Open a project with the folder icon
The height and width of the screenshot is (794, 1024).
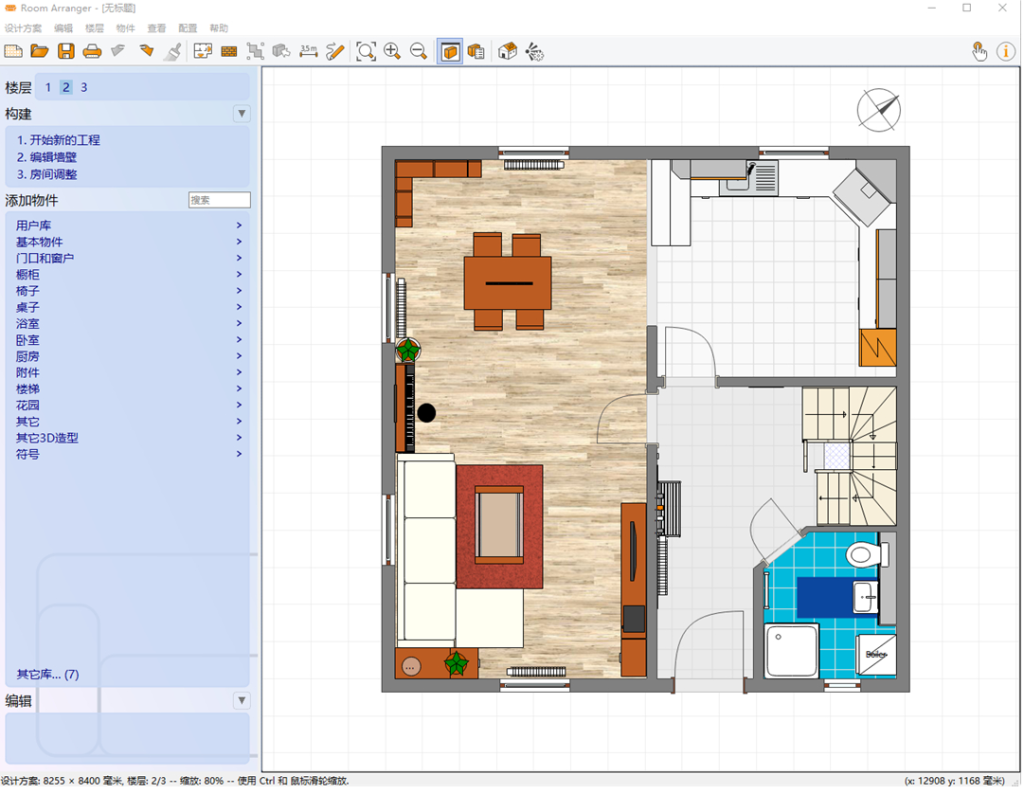tap(39, 52)
